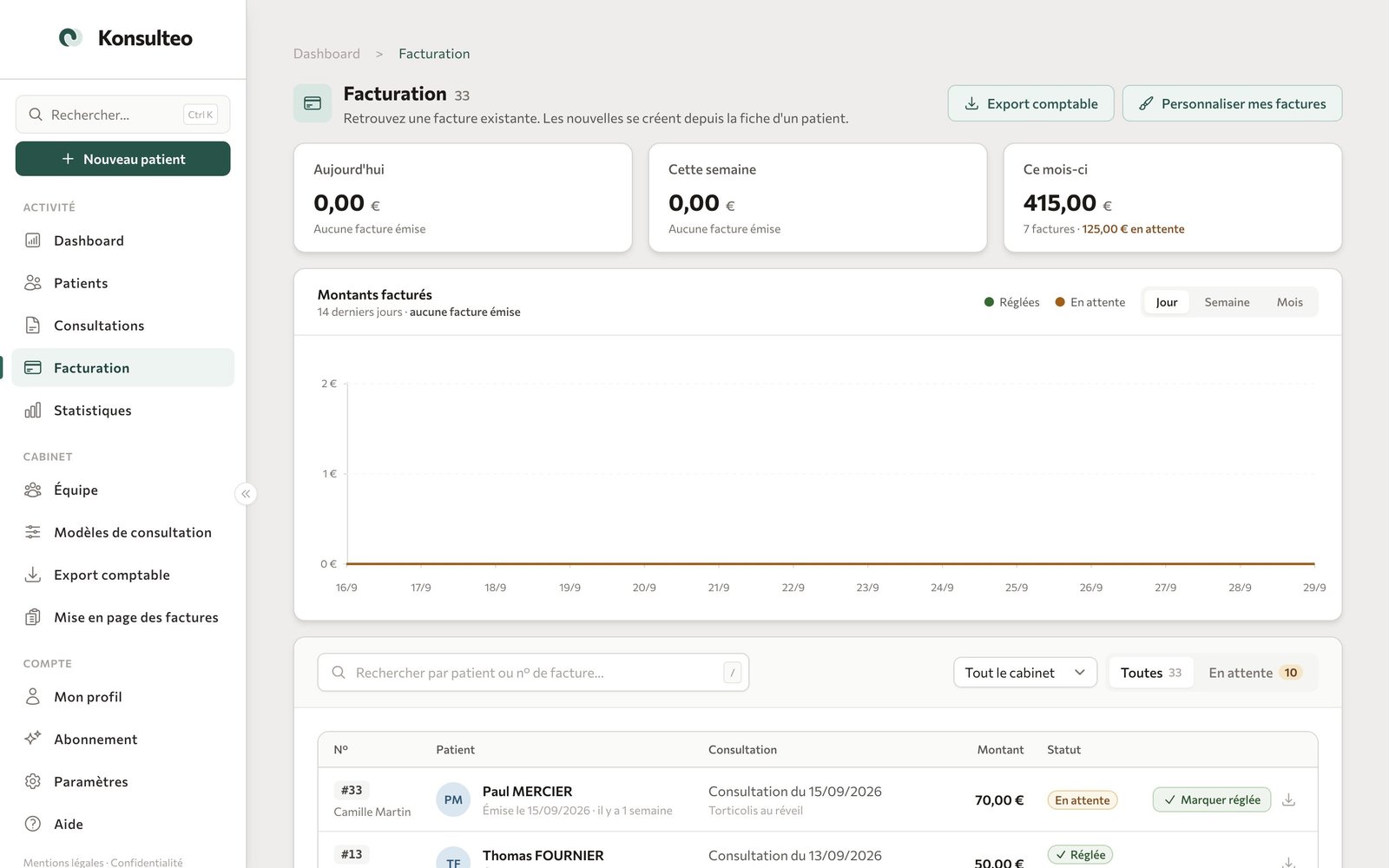Open Statistiques in the sidebar
The width and height of the screenshot is (1389, 868).
tap(122, 411)
